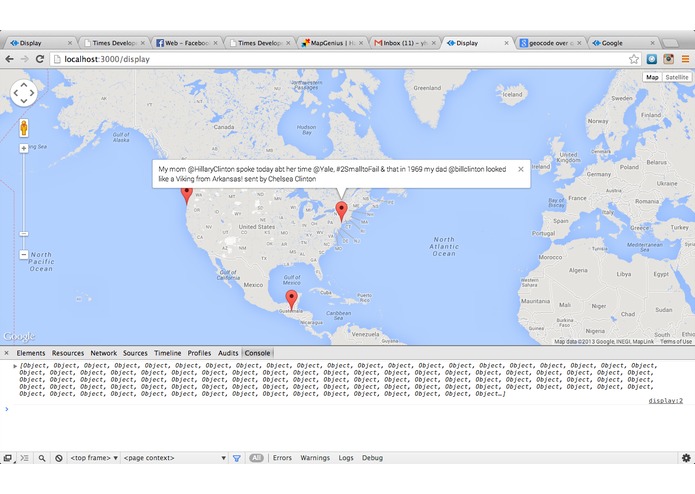Open DevTools settings gear

click(x=686, y=458)
